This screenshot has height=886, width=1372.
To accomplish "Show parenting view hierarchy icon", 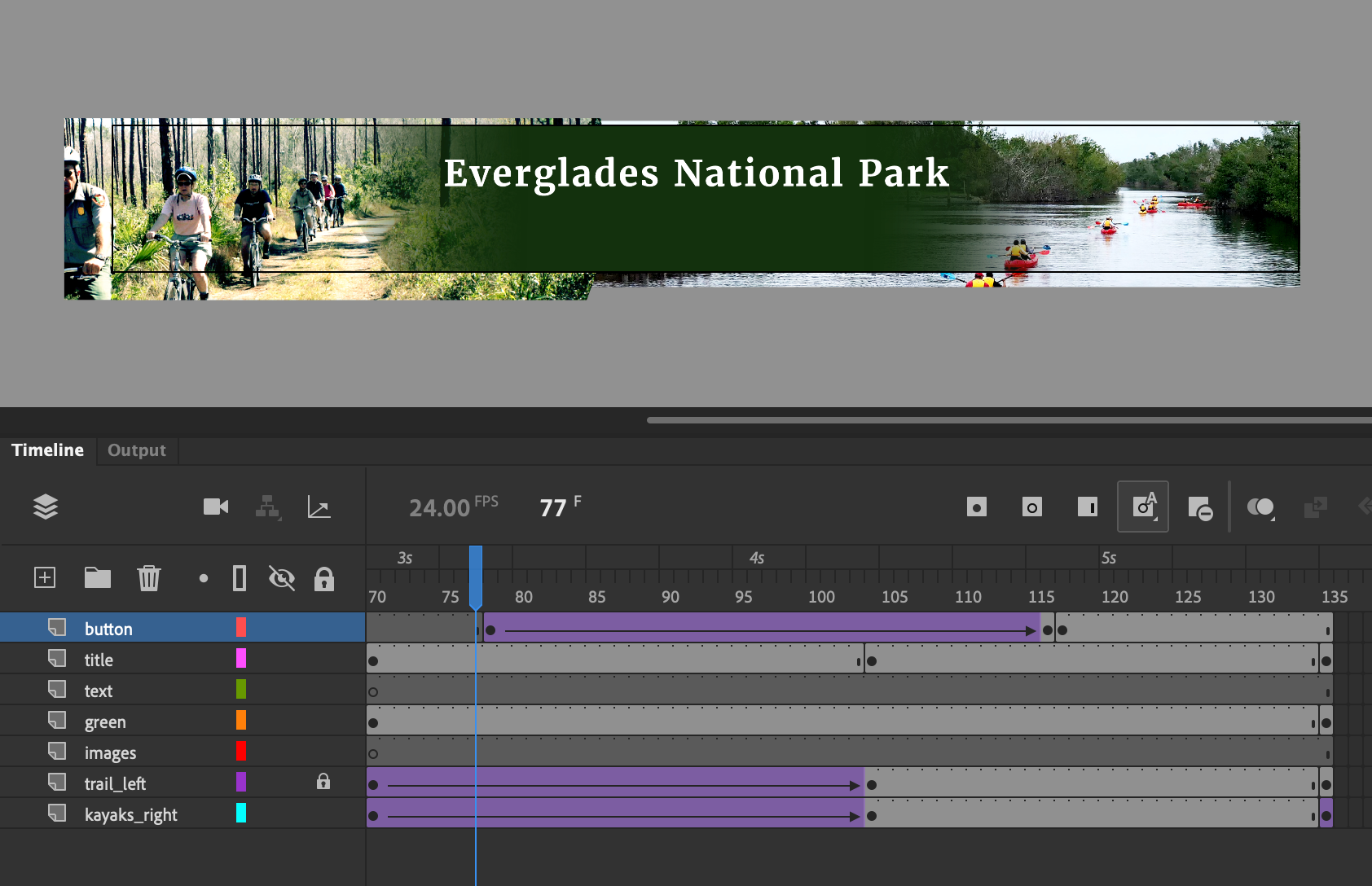I will pos(268,507).
